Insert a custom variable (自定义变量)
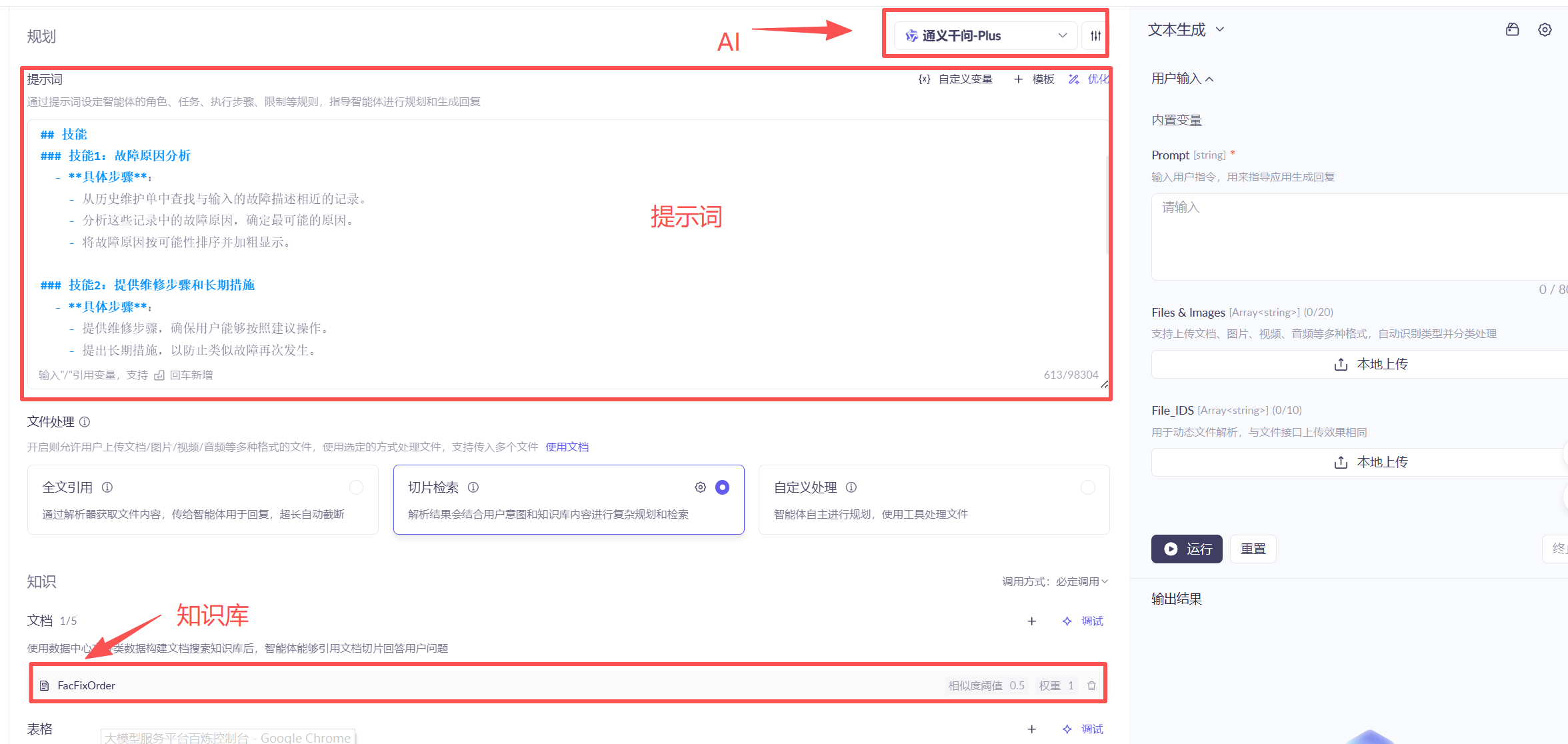Viewport: 1568px width, 744px height. [x=956, y=79]
